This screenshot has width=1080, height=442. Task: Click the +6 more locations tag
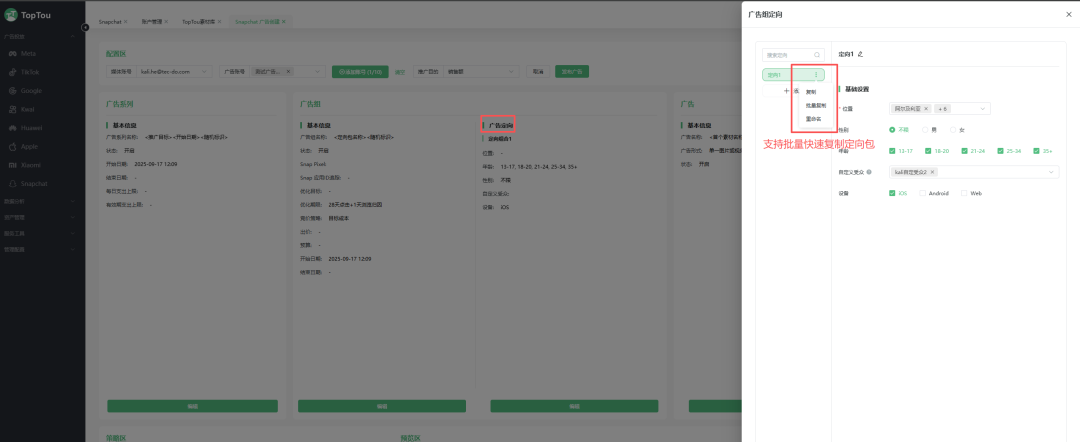coord(943,109)
